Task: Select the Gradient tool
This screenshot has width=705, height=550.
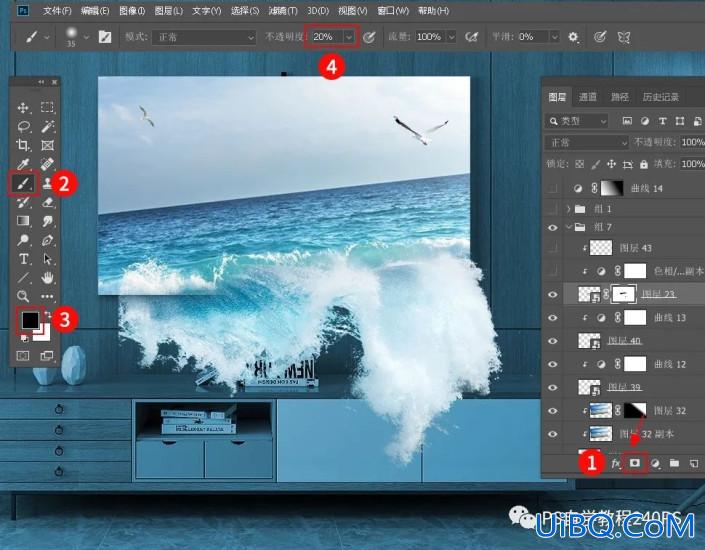Action: tap(23, 221)
